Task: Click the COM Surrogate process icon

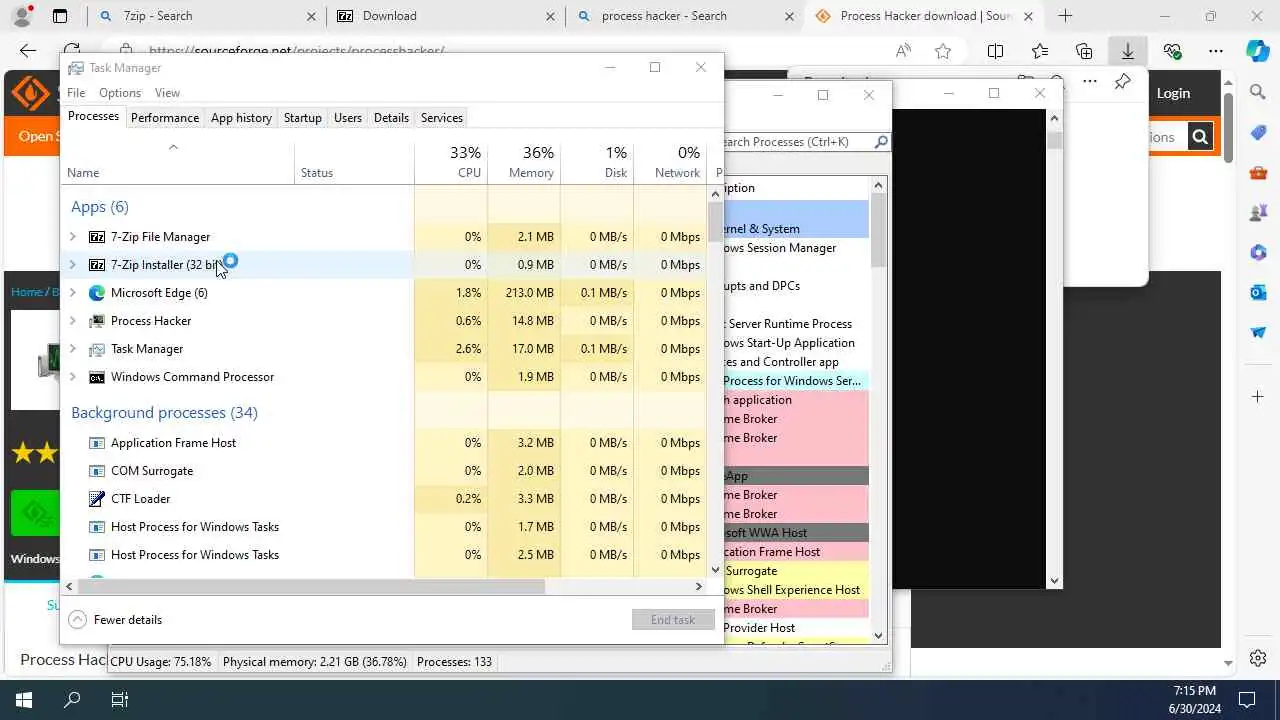Action: (x=97, y=471)
